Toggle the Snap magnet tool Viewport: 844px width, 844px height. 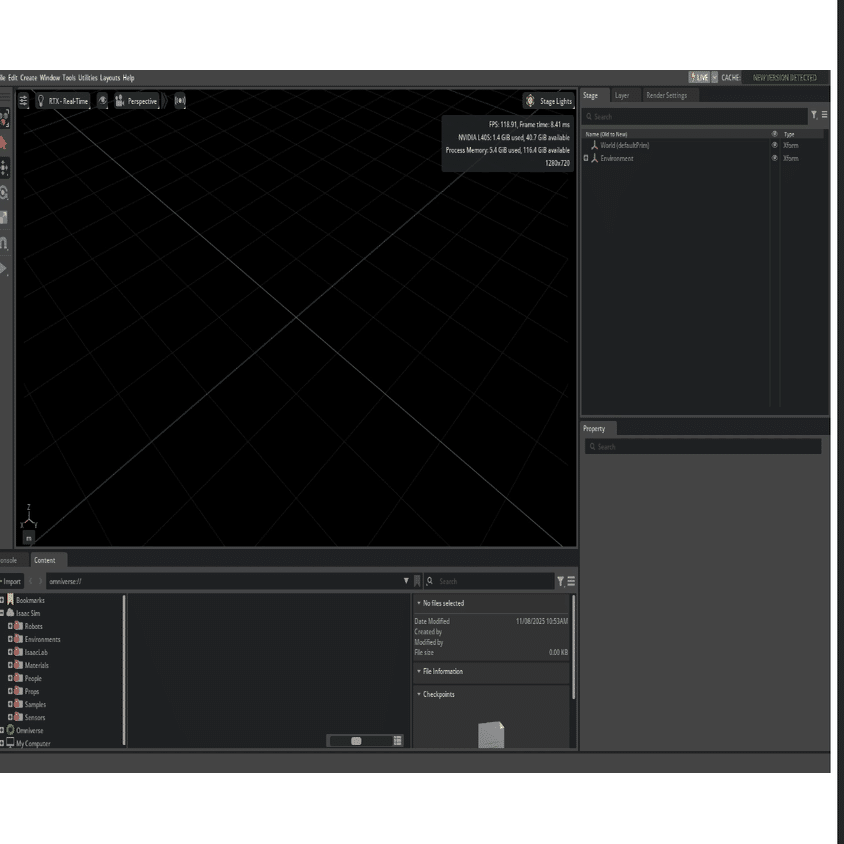pyautogui.click(x=4, y=243)
